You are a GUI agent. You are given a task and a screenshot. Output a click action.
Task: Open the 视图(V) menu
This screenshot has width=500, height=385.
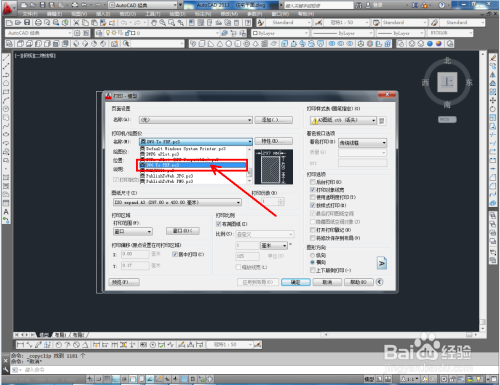pos(79,14)
